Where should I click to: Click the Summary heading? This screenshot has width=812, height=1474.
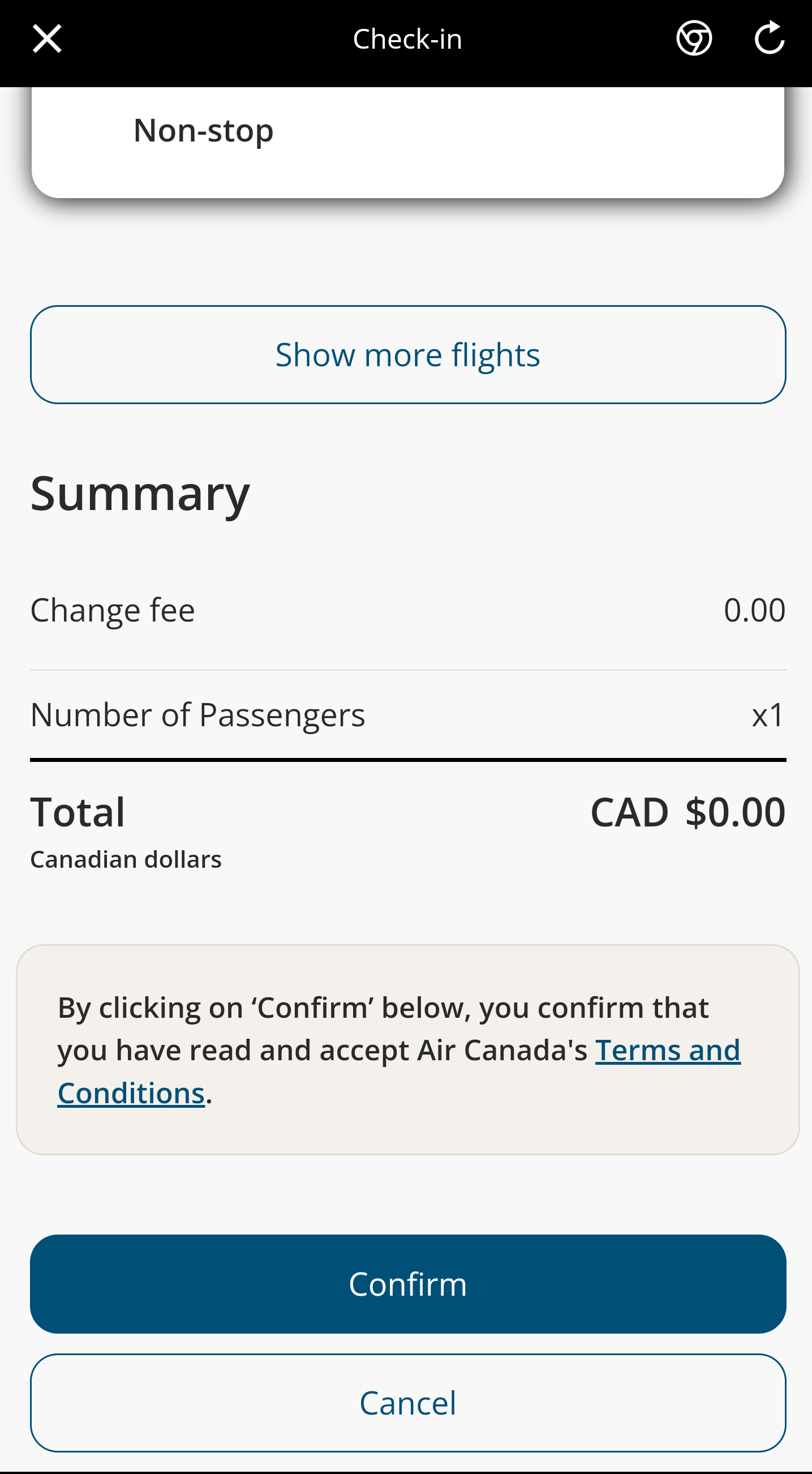coord(140,493)
